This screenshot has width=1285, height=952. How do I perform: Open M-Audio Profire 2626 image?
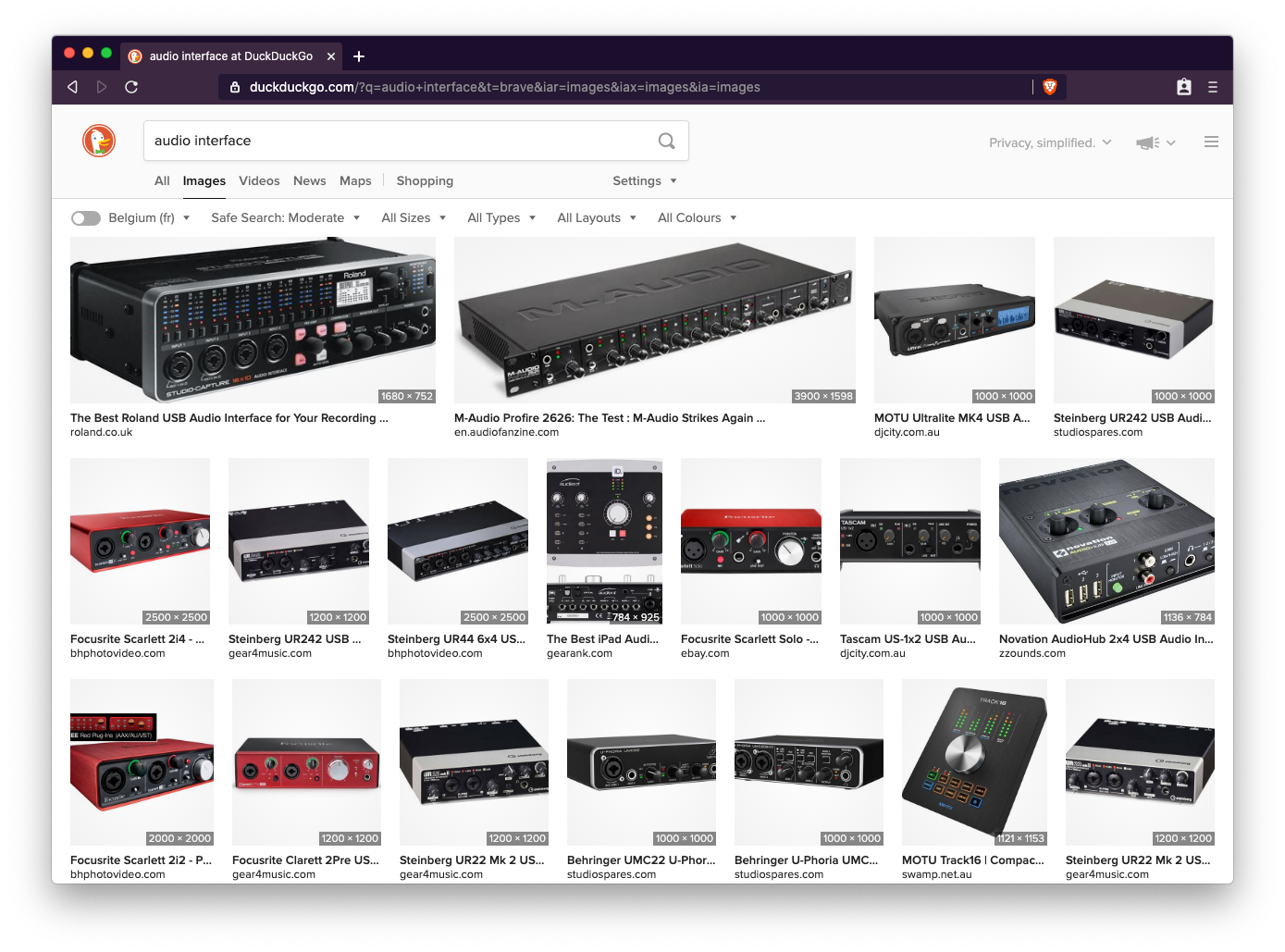(x=655, y=320)
